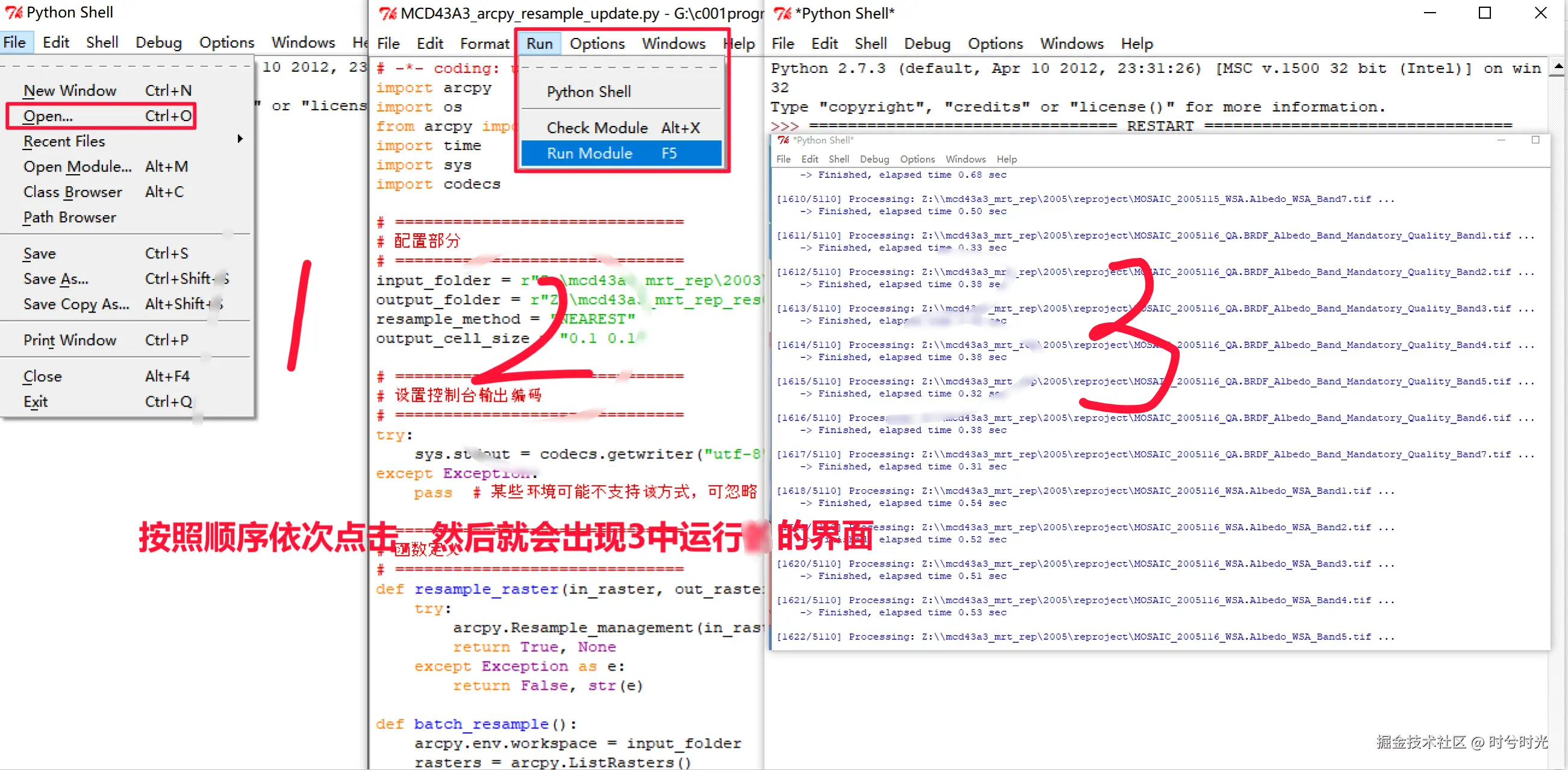Image resolution: width=1568 pixels, height=770 pixels.
Task: Open Python Shell from the Run menu
Action: tap(588, 92)
